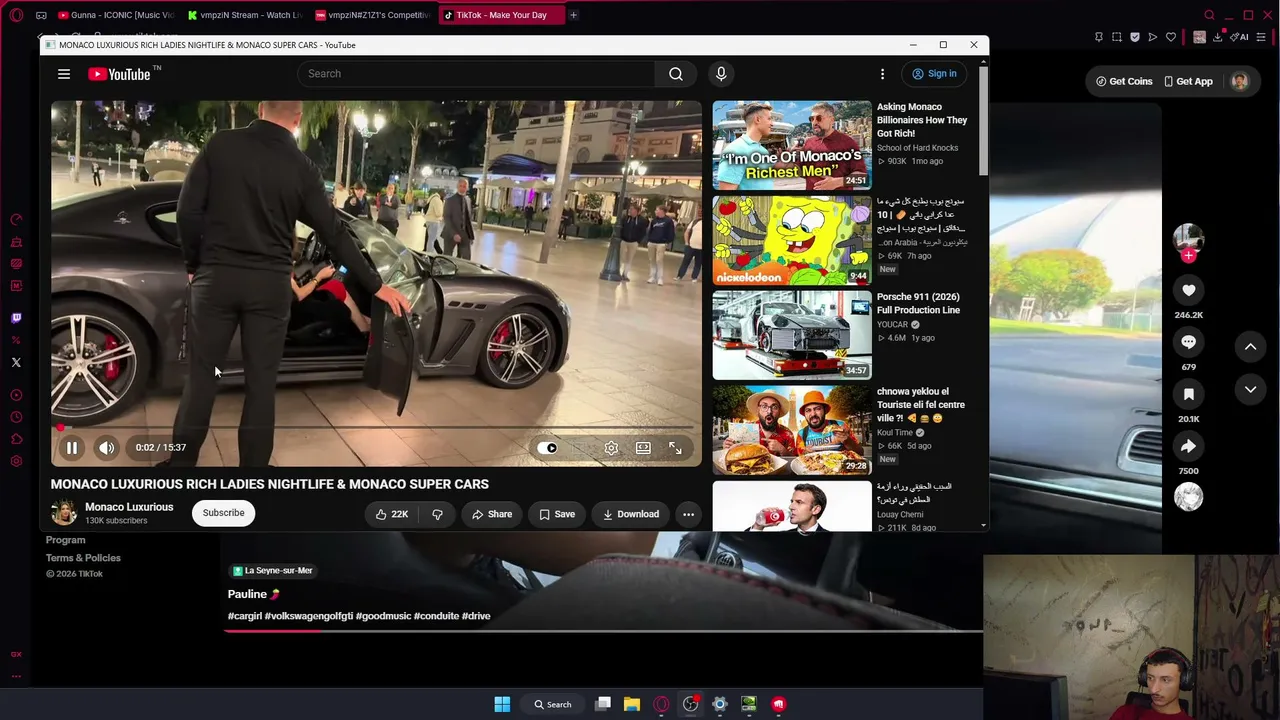The width and height of the screenshot is (1280, 720).
Task: Mute the YouTube video volume
Action: [107, 448]
